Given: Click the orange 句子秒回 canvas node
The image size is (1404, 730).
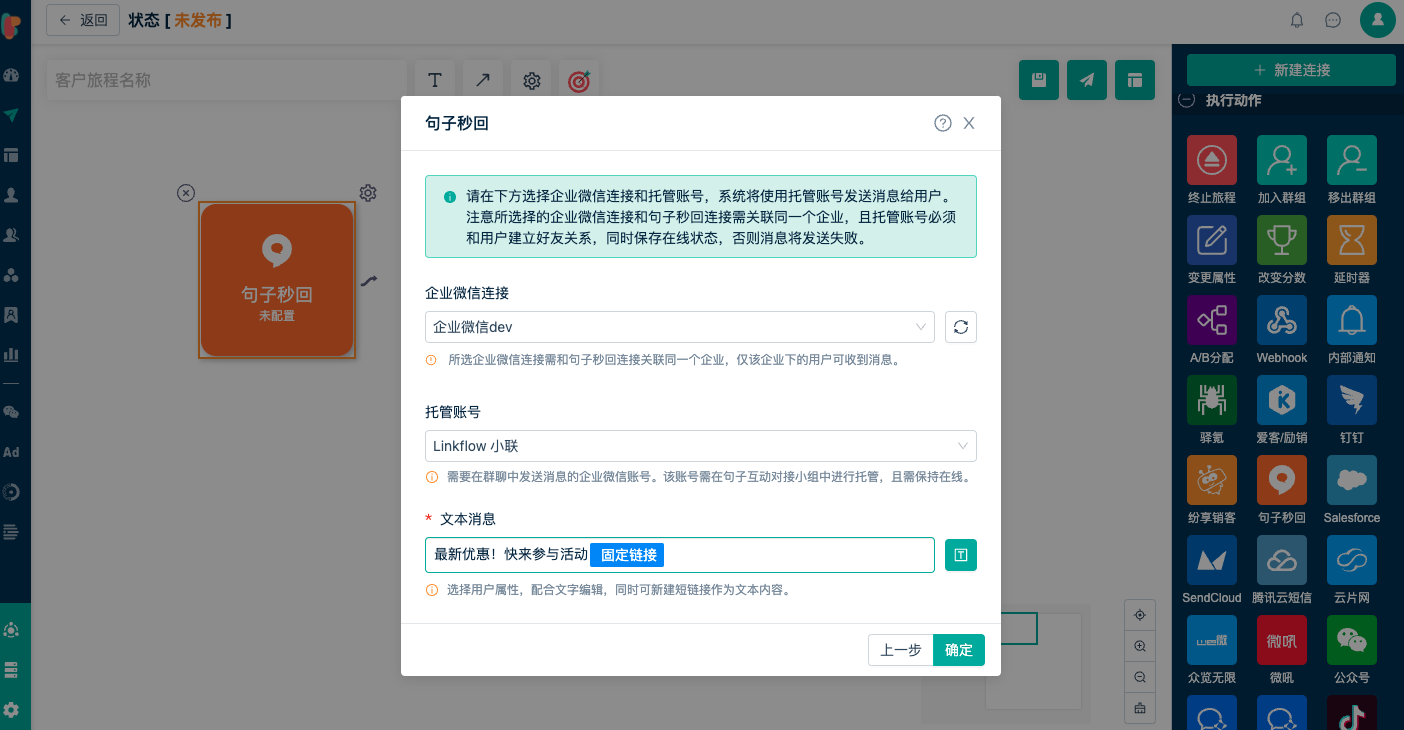Looking at the screenshot, I should pos(277,280).
